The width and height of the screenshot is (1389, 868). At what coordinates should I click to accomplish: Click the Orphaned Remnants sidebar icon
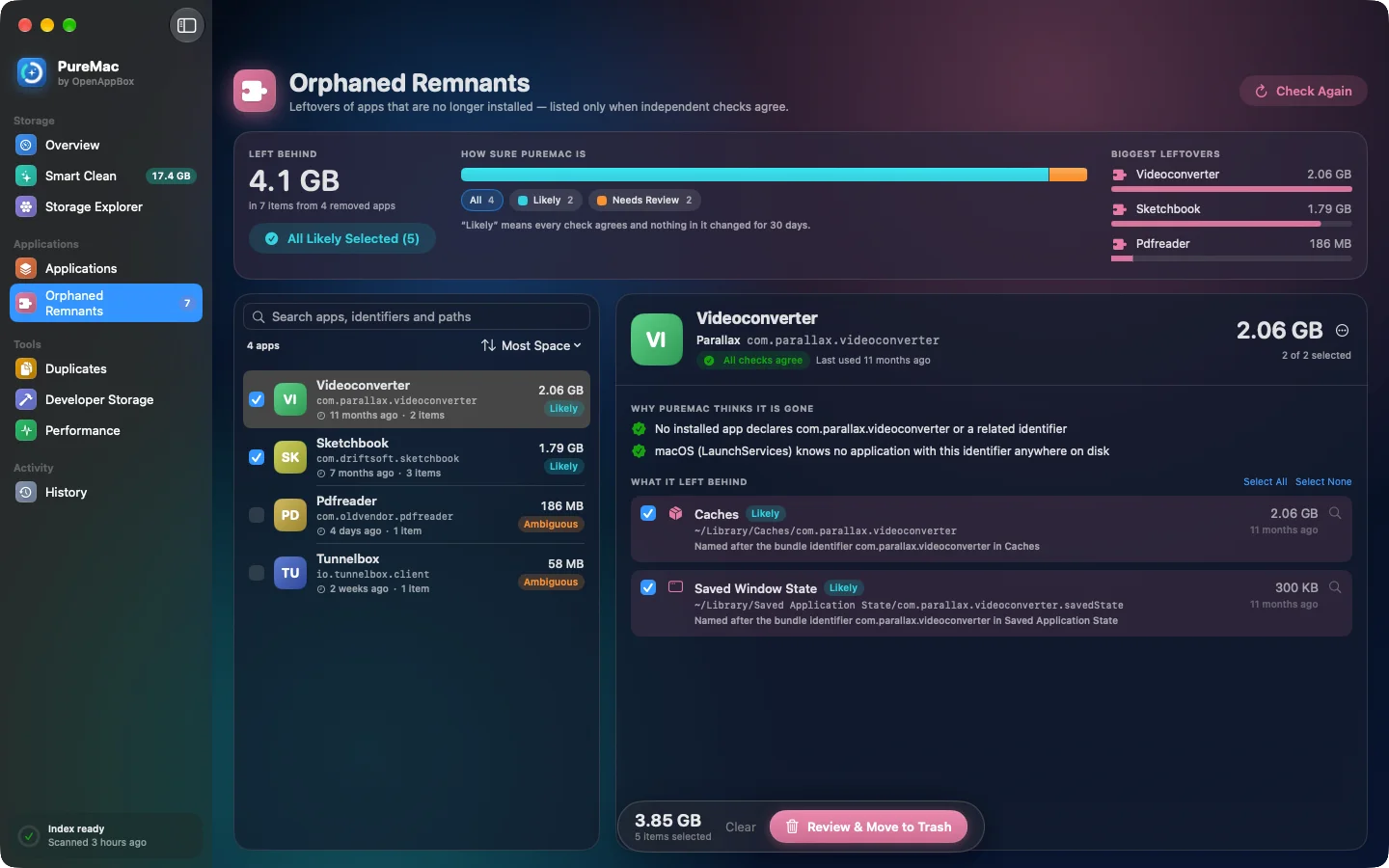(26, 304)
